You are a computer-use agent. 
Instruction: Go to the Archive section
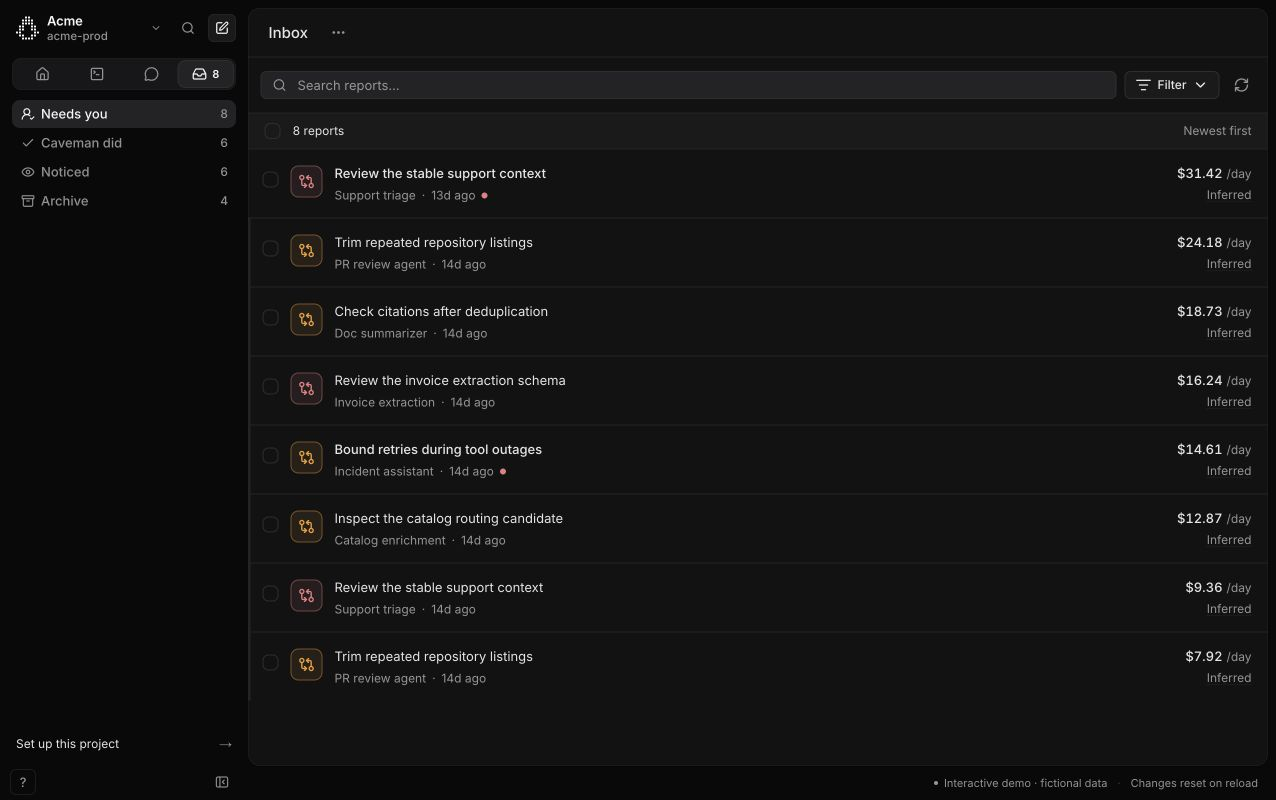(124, 201)
